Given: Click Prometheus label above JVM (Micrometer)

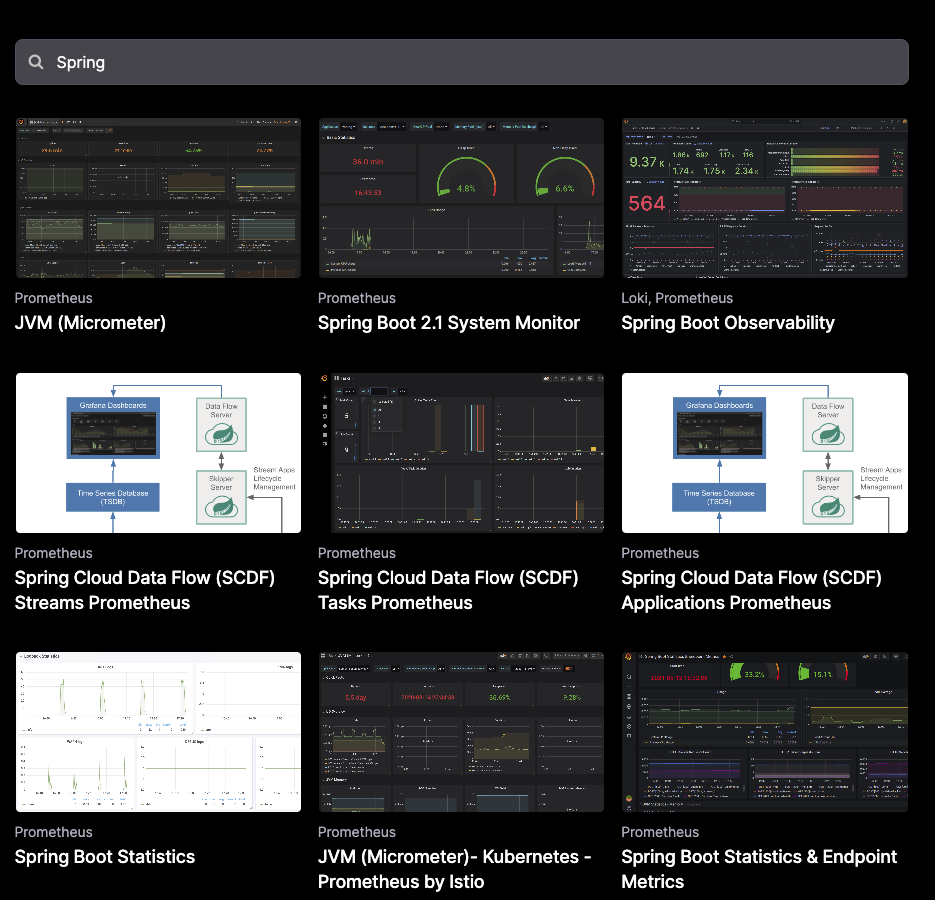Looking at the screenshot, I should (x=54, y=298).
